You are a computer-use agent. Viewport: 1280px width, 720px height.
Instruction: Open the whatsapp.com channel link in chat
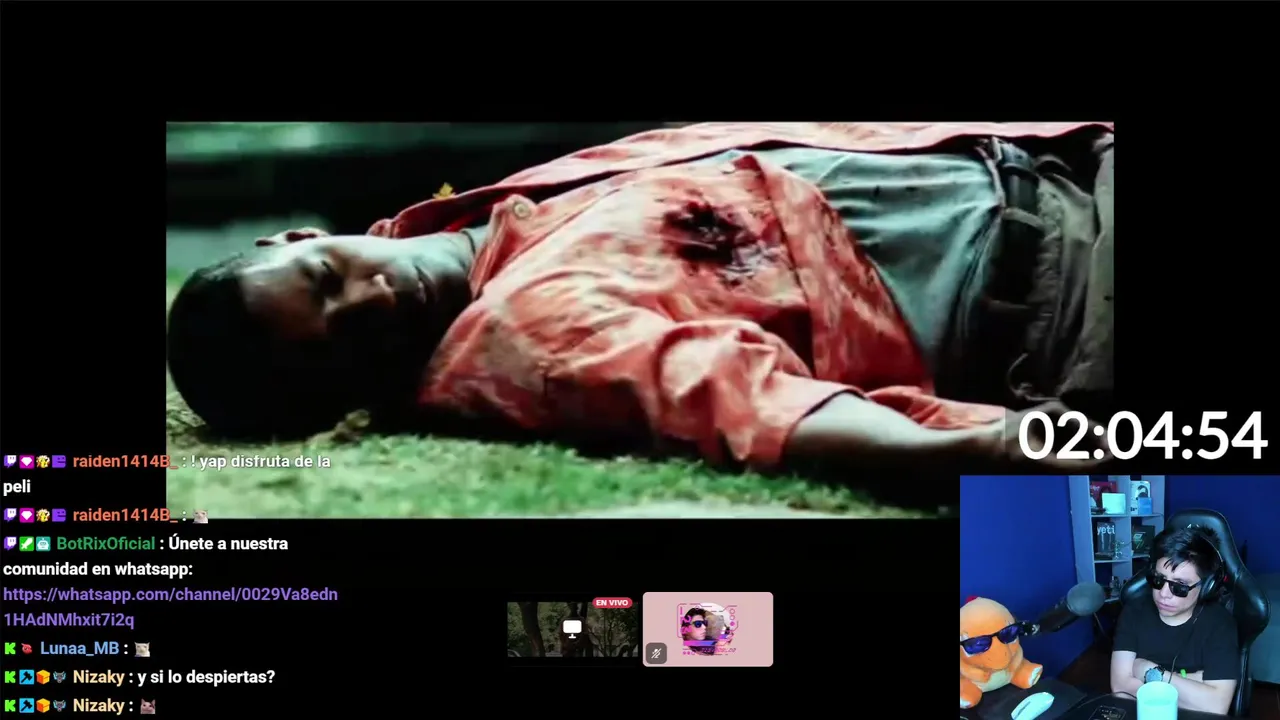pos(170,607)
